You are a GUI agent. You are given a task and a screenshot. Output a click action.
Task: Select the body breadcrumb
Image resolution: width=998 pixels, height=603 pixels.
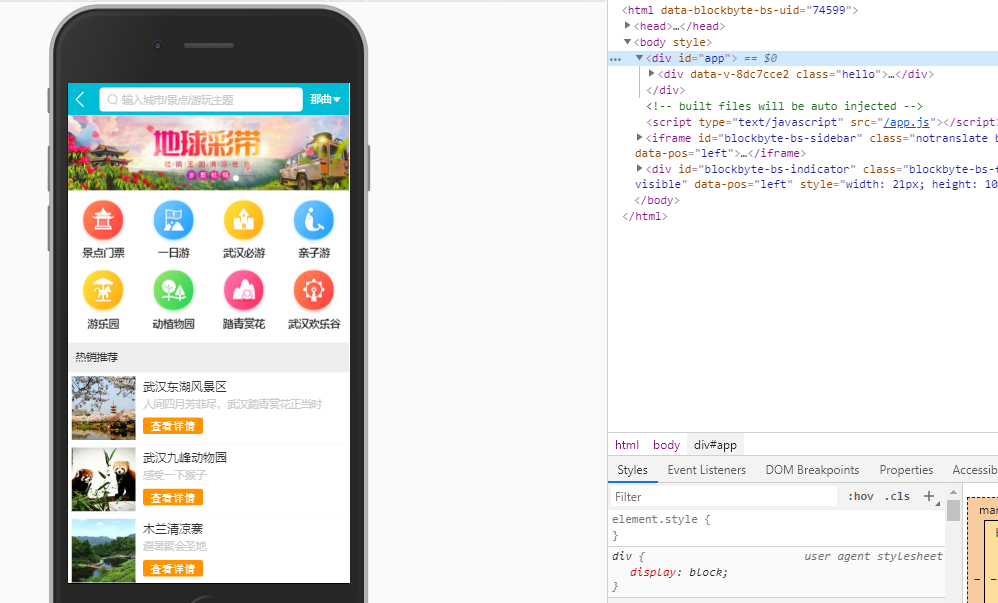click(x=666, y=445)
